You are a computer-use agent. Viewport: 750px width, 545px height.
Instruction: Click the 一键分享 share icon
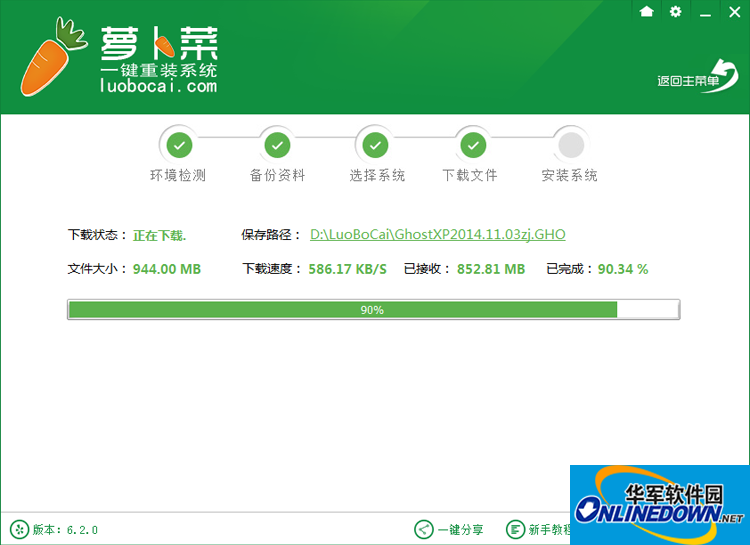423,529
